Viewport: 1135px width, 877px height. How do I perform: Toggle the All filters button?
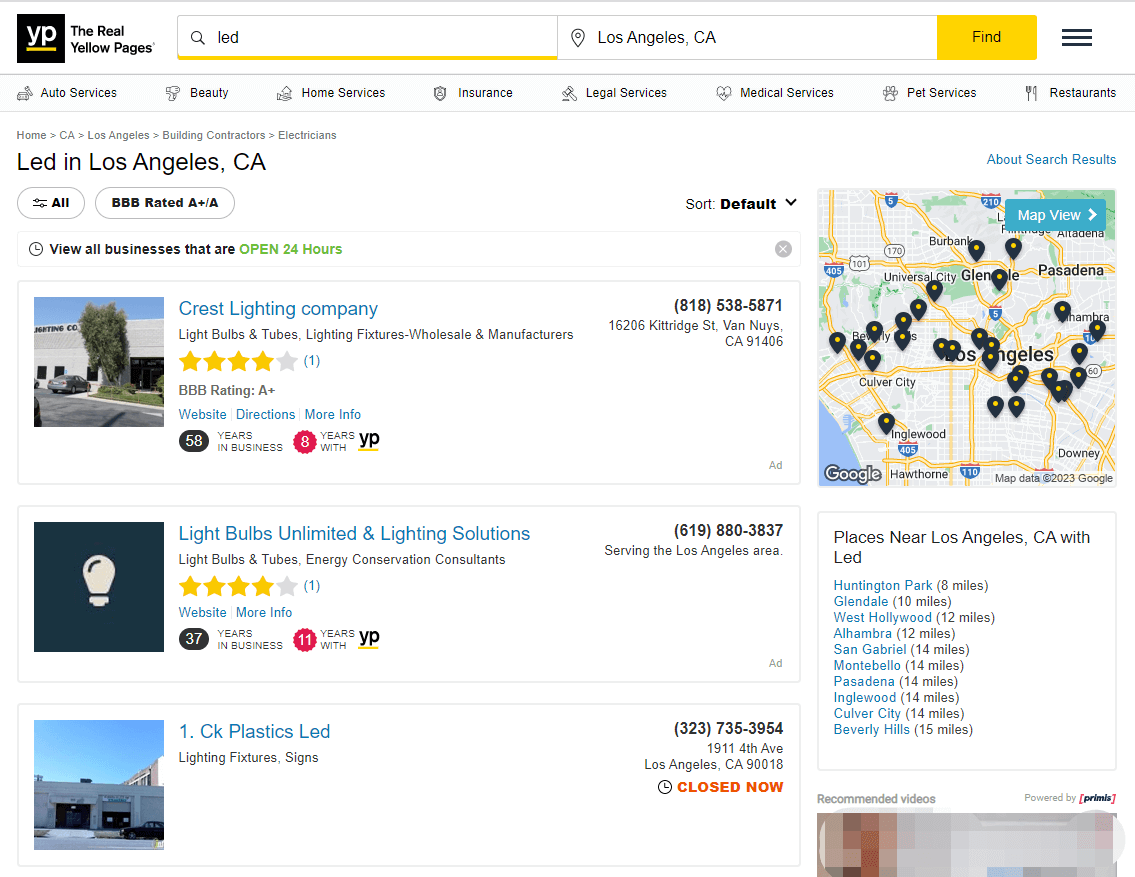tap(51, 203)
